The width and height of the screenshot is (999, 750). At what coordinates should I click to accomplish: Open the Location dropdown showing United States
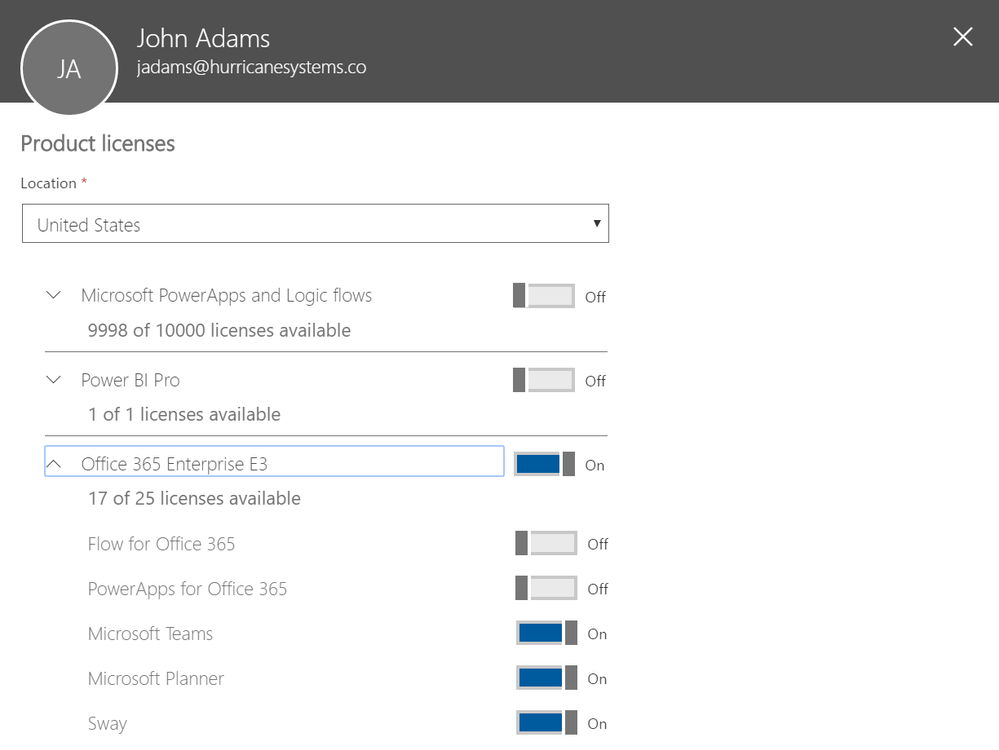[315, 224]
